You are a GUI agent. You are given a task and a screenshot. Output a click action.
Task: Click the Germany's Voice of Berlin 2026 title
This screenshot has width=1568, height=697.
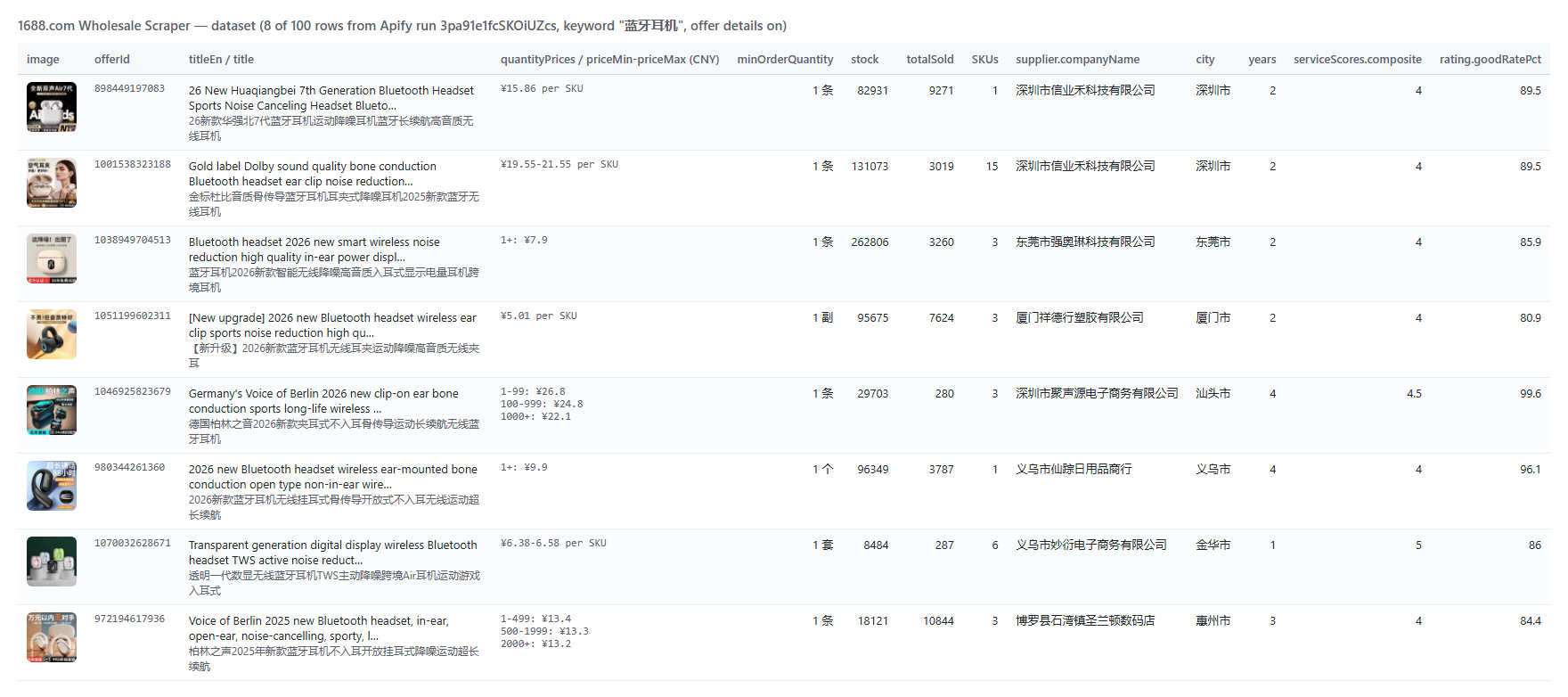[323, 401]
